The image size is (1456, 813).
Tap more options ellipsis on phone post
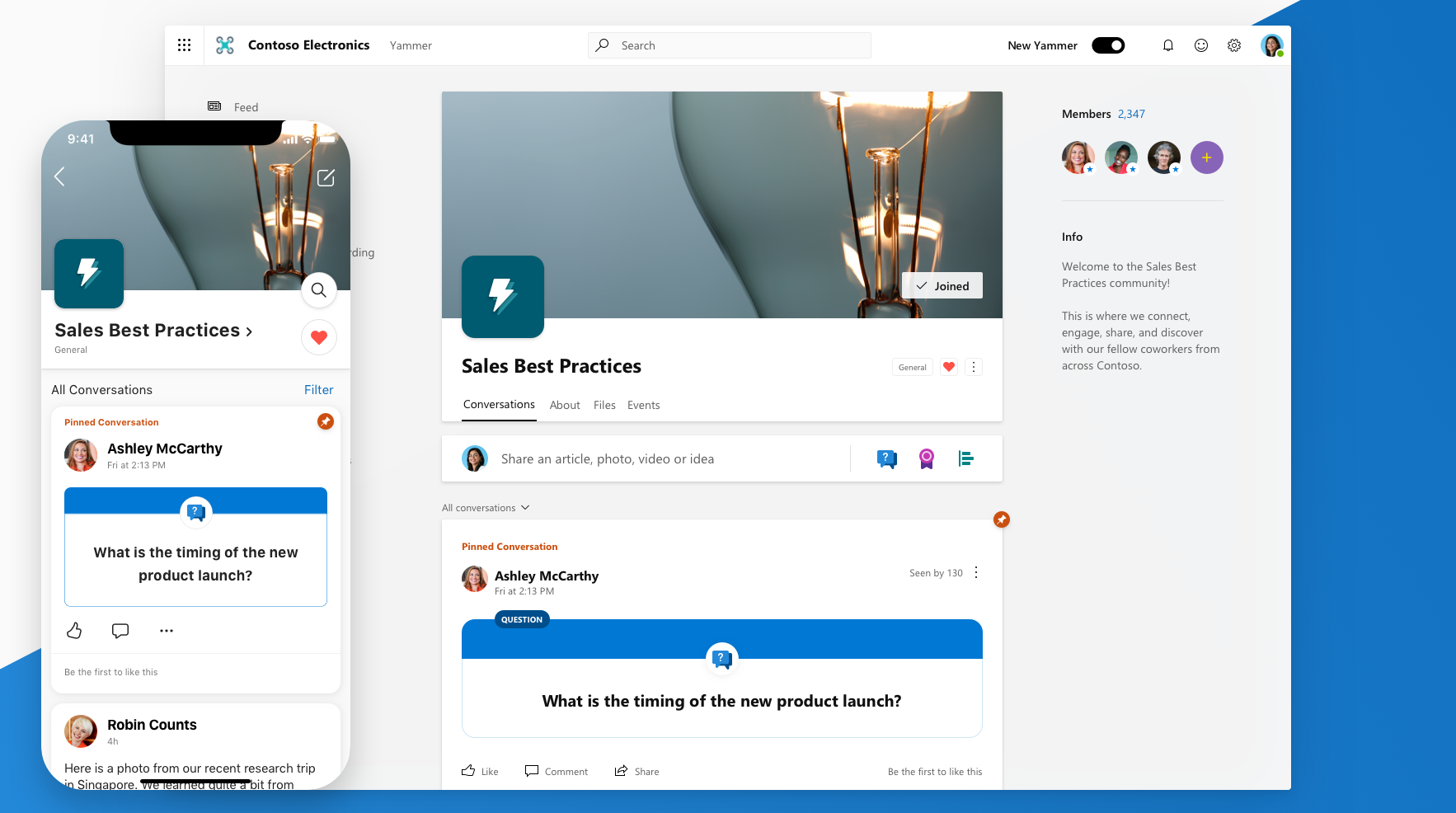click(167, 631)
